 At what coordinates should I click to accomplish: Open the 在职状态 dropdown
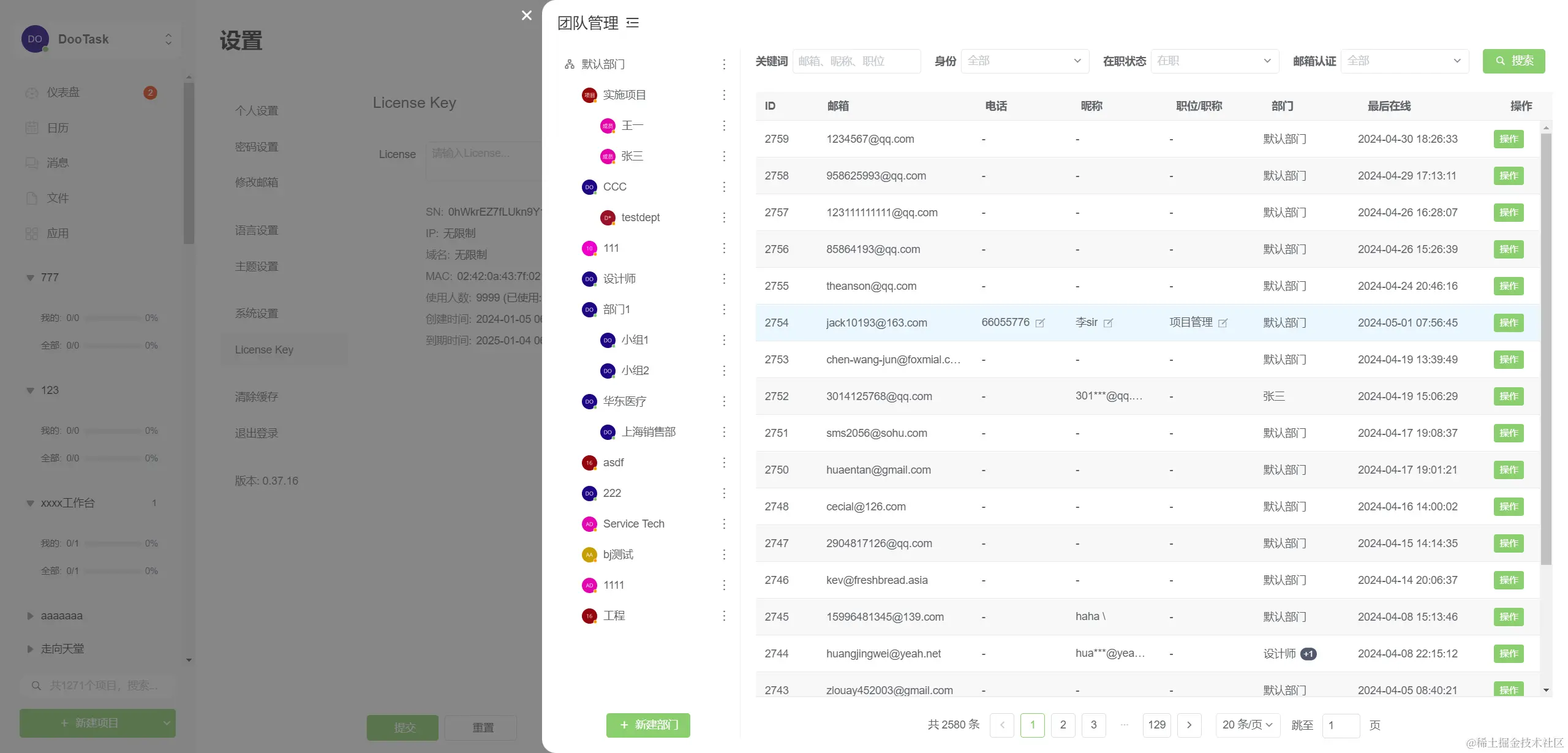click(1214, 61)
